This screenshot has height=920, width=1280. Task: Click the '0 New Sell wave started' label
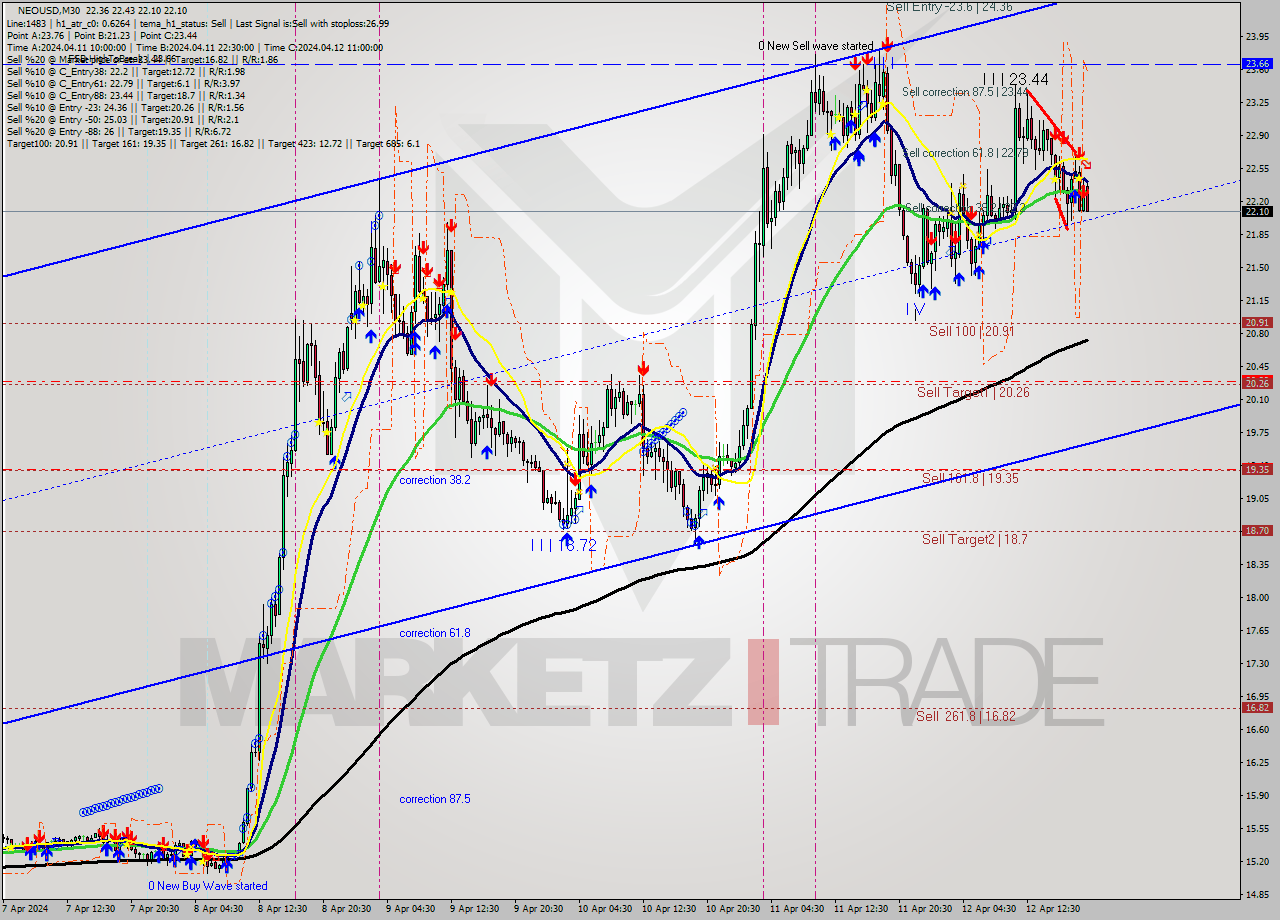click(815, 46)
